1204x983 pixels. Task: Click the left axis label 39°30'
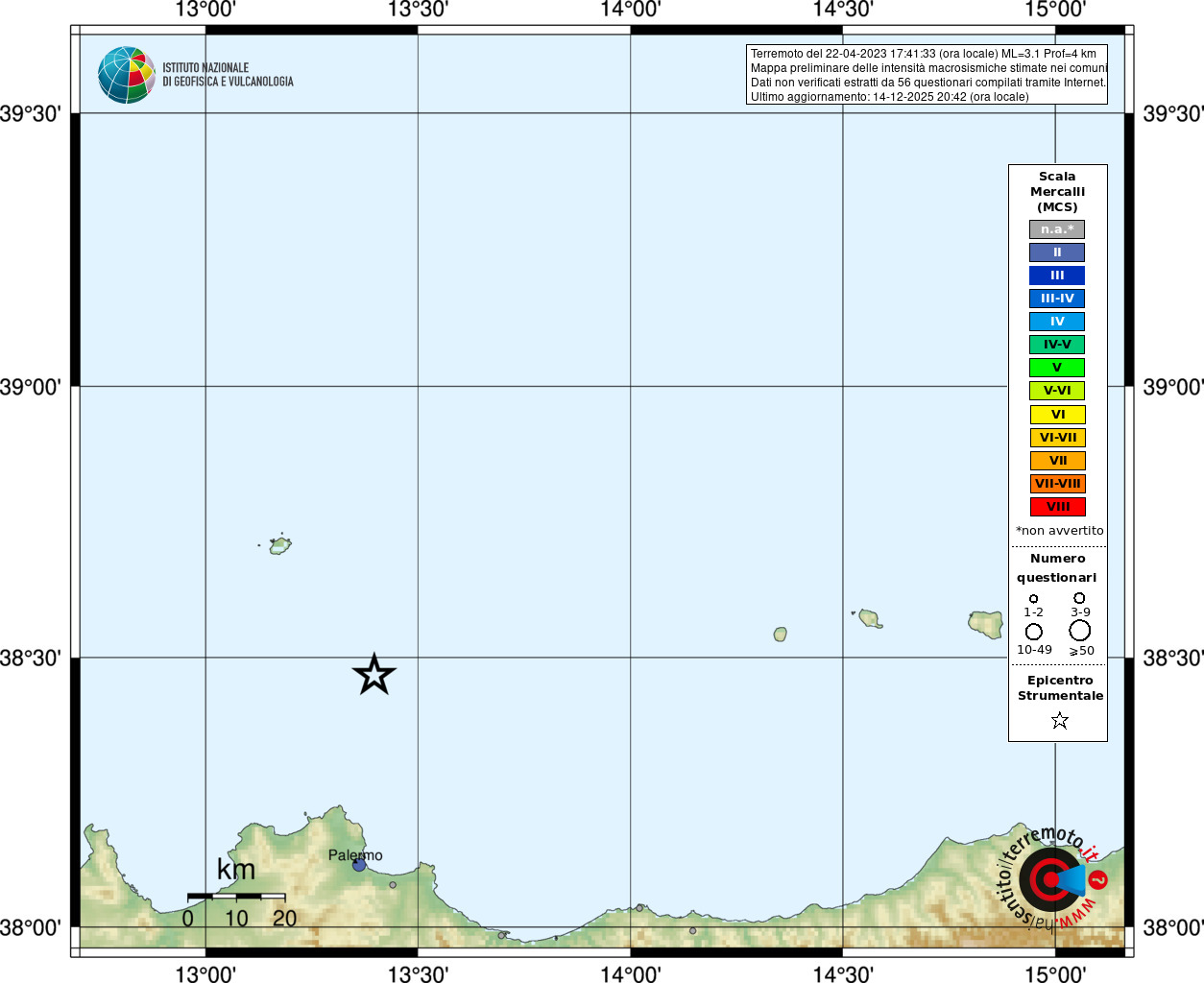(31, 113)
